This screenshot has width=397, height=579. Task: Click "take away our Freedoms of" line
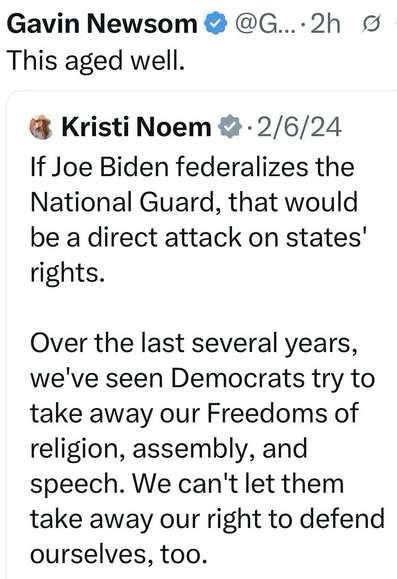click(194, 413)
